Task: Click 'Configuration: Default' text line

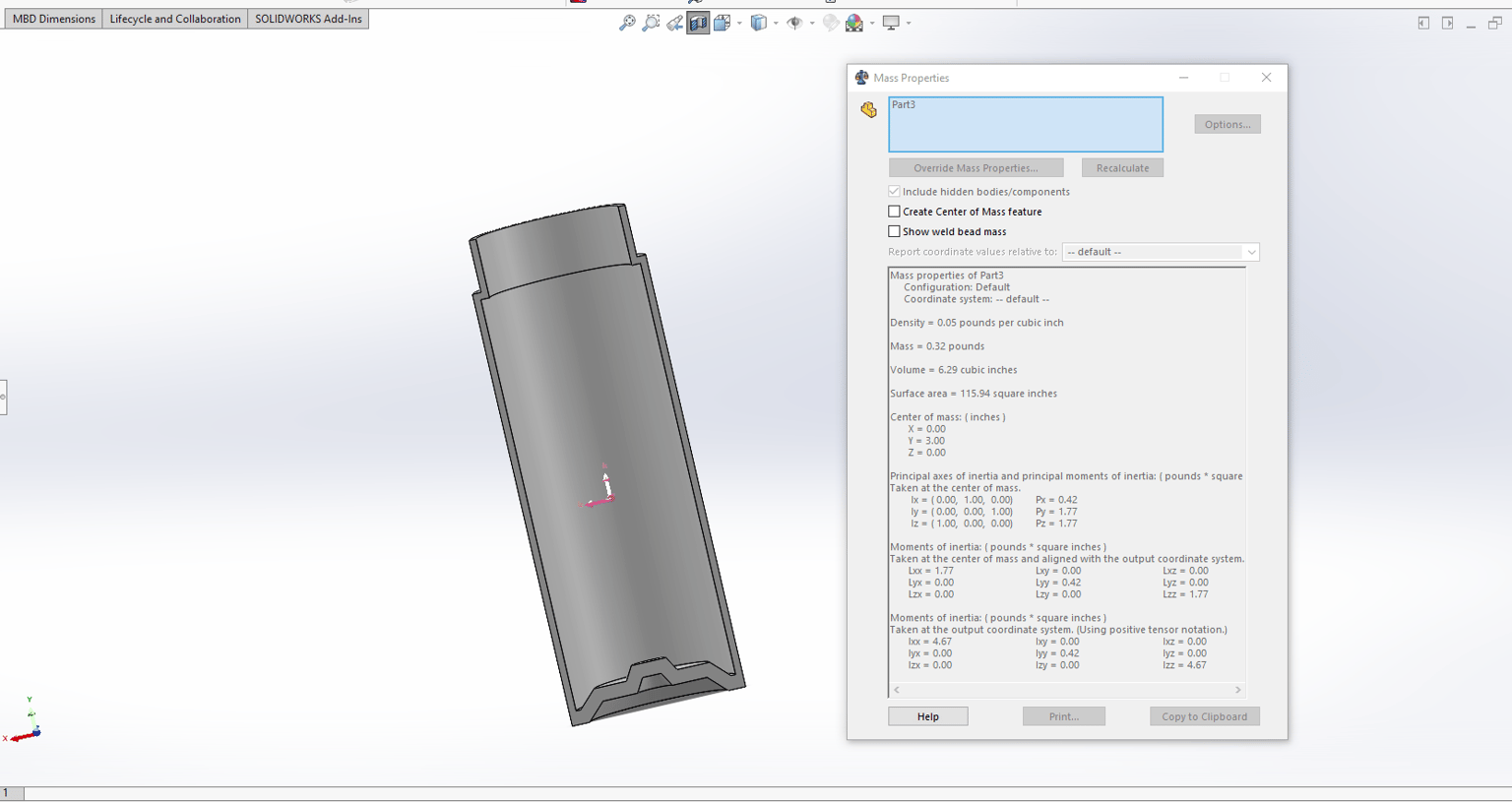Action: (x=957, y=287)
